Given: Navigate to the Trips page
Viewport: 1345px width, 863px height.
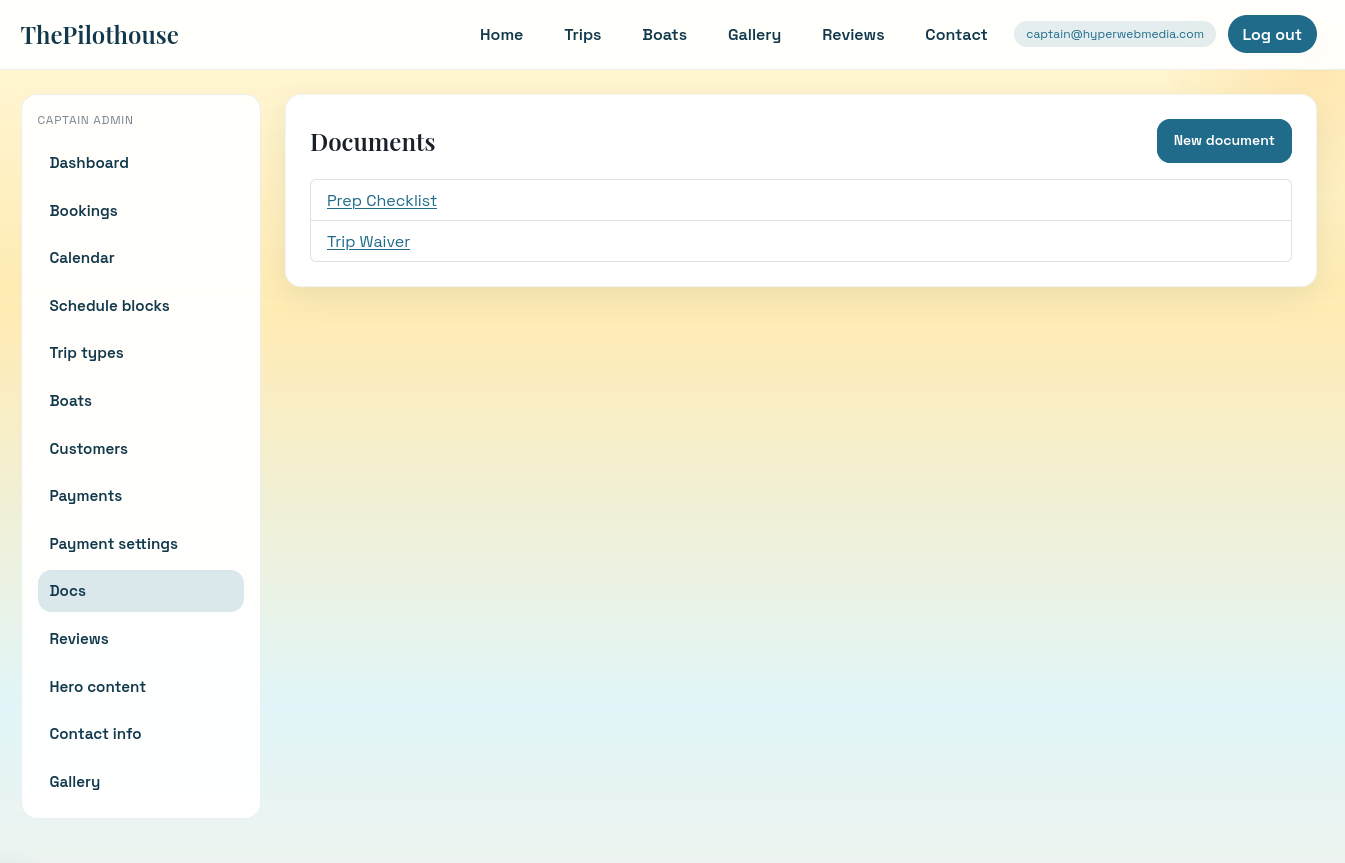Looking at the screenshot, I should tap(582, 34).
